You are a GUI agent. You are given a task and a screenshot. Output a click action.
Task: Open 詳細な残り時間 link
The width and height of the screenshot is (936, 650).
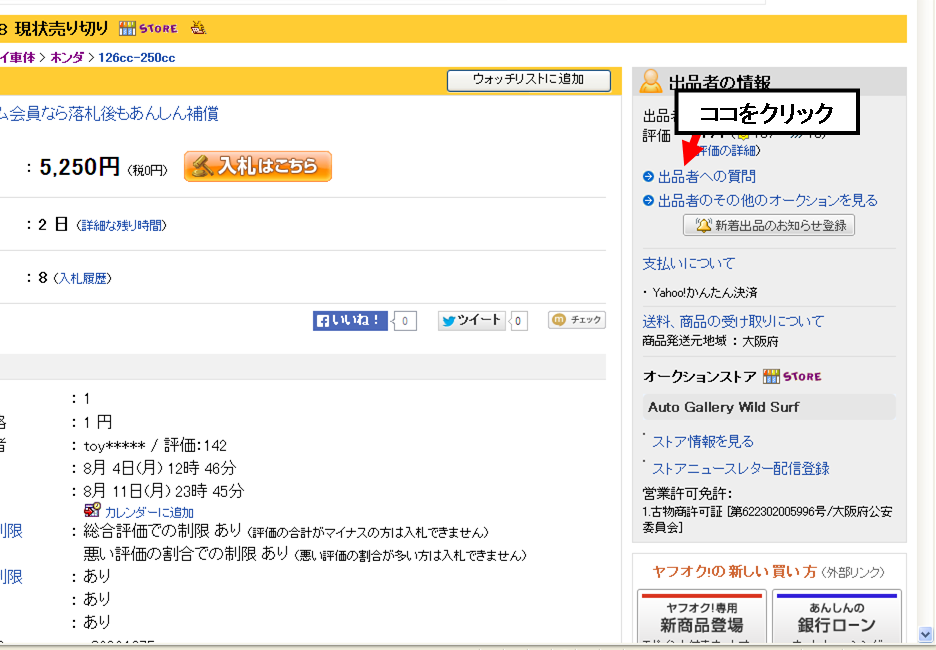[x=122, y=226]
